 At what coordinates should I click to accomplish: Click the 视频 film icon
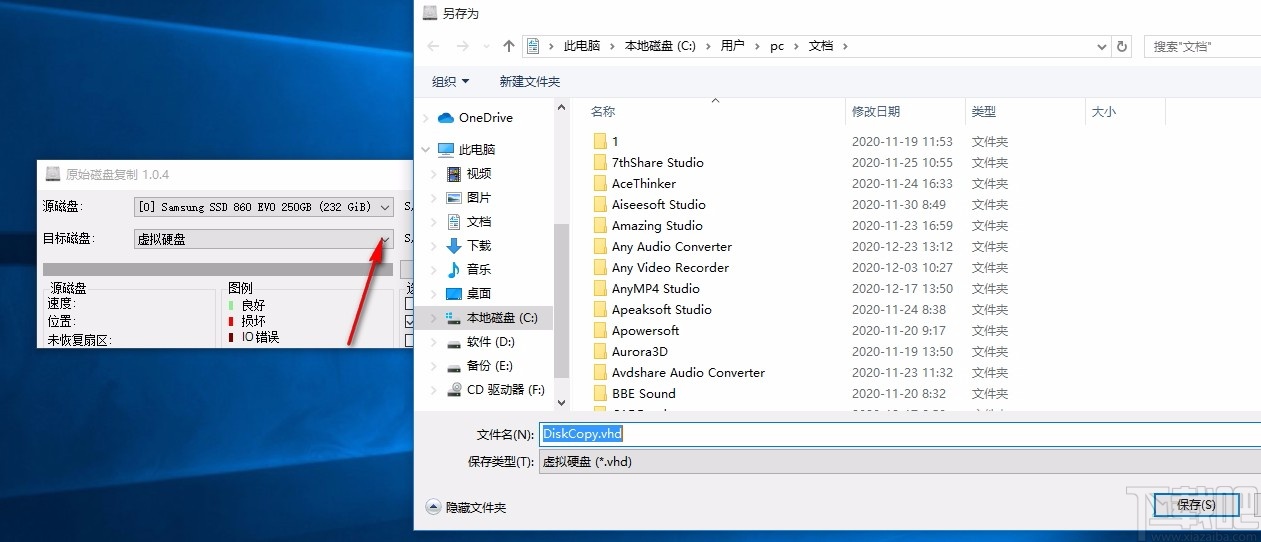[x=454, y=174]
